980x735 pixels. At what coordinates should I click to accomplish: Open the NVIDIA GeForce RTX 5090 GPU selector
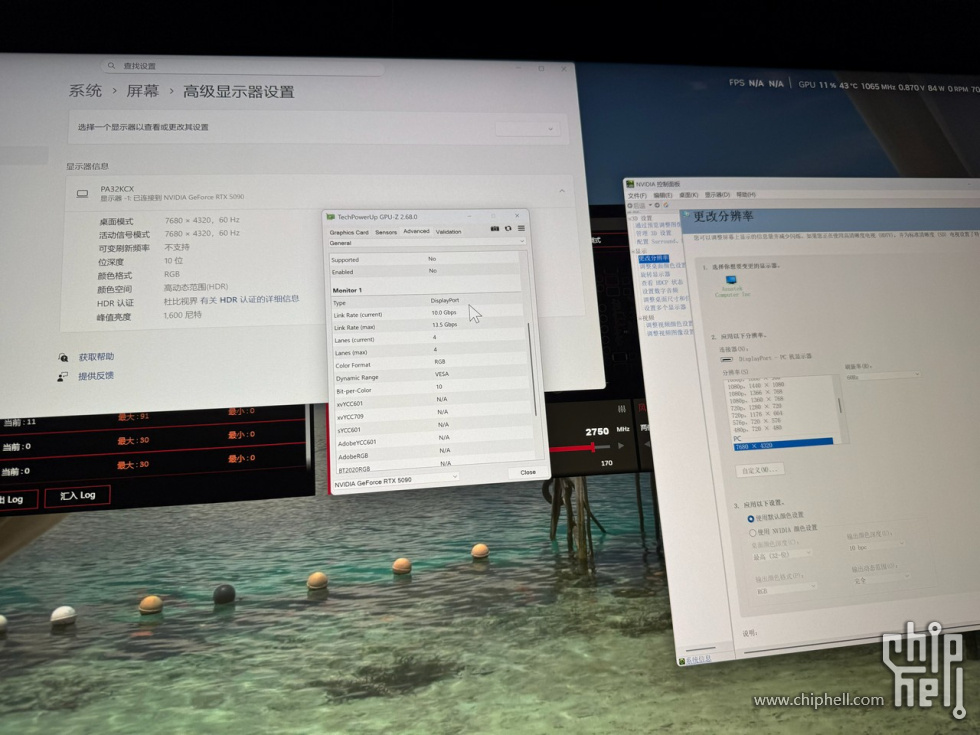[x=394, y=479]
